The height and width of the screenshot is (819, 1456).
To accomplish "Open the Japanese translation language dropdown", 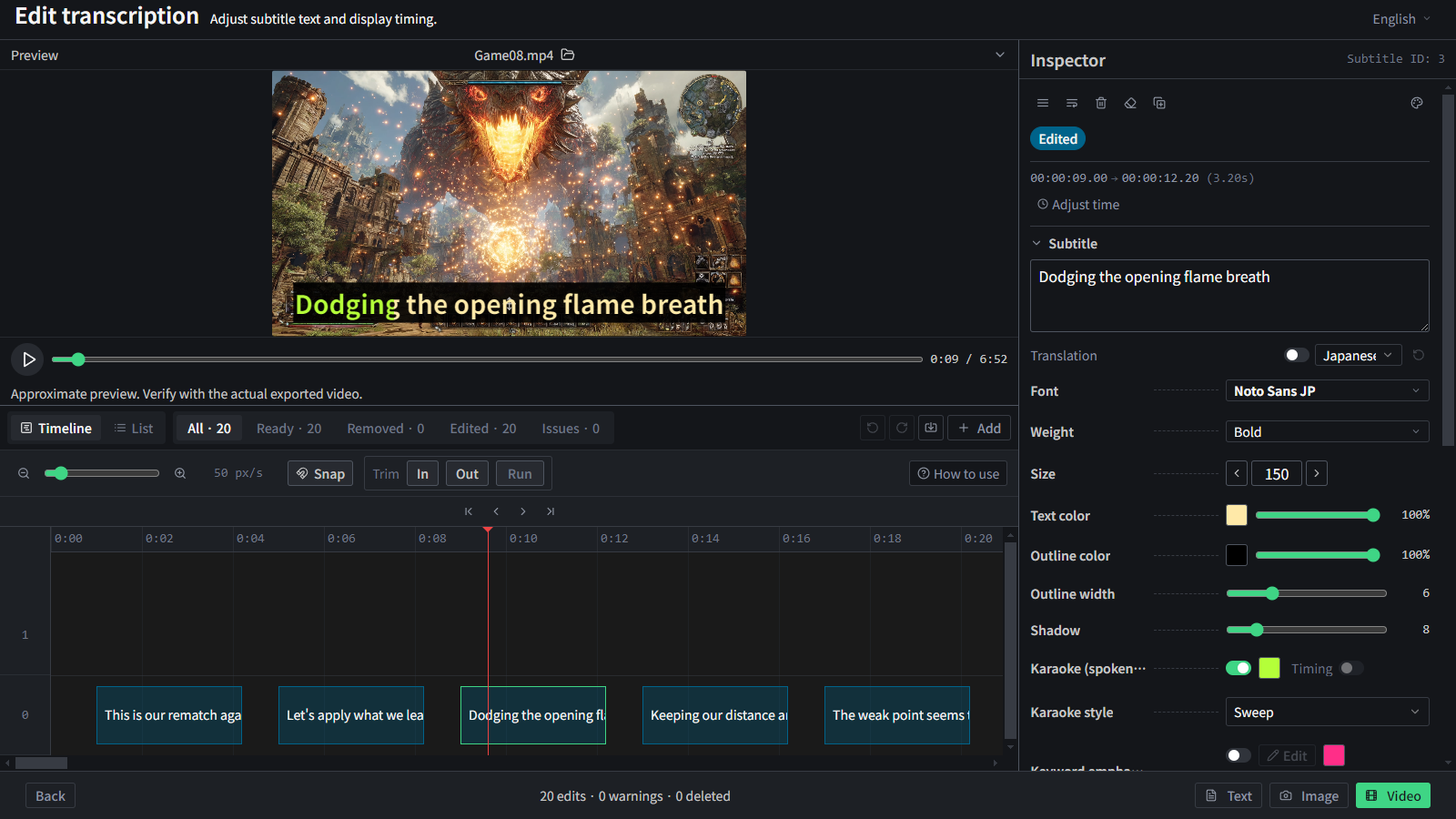I will (1358, 355).
